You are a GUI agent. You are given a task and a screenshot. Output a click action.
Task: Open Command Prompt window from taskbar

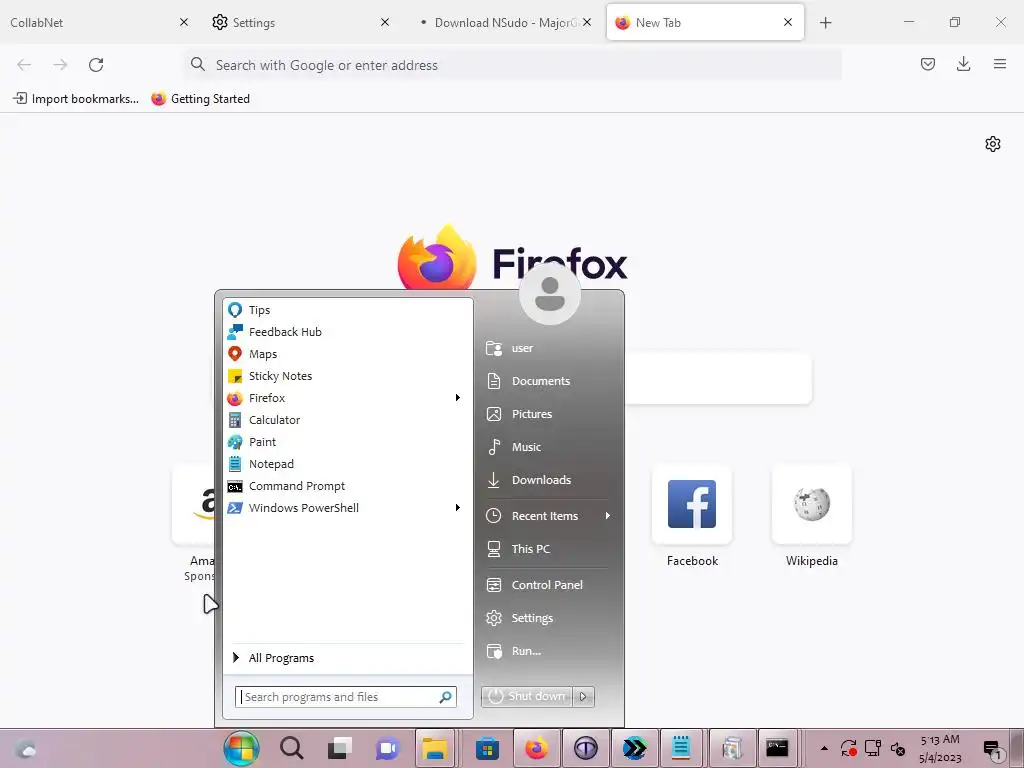point(777,748)
